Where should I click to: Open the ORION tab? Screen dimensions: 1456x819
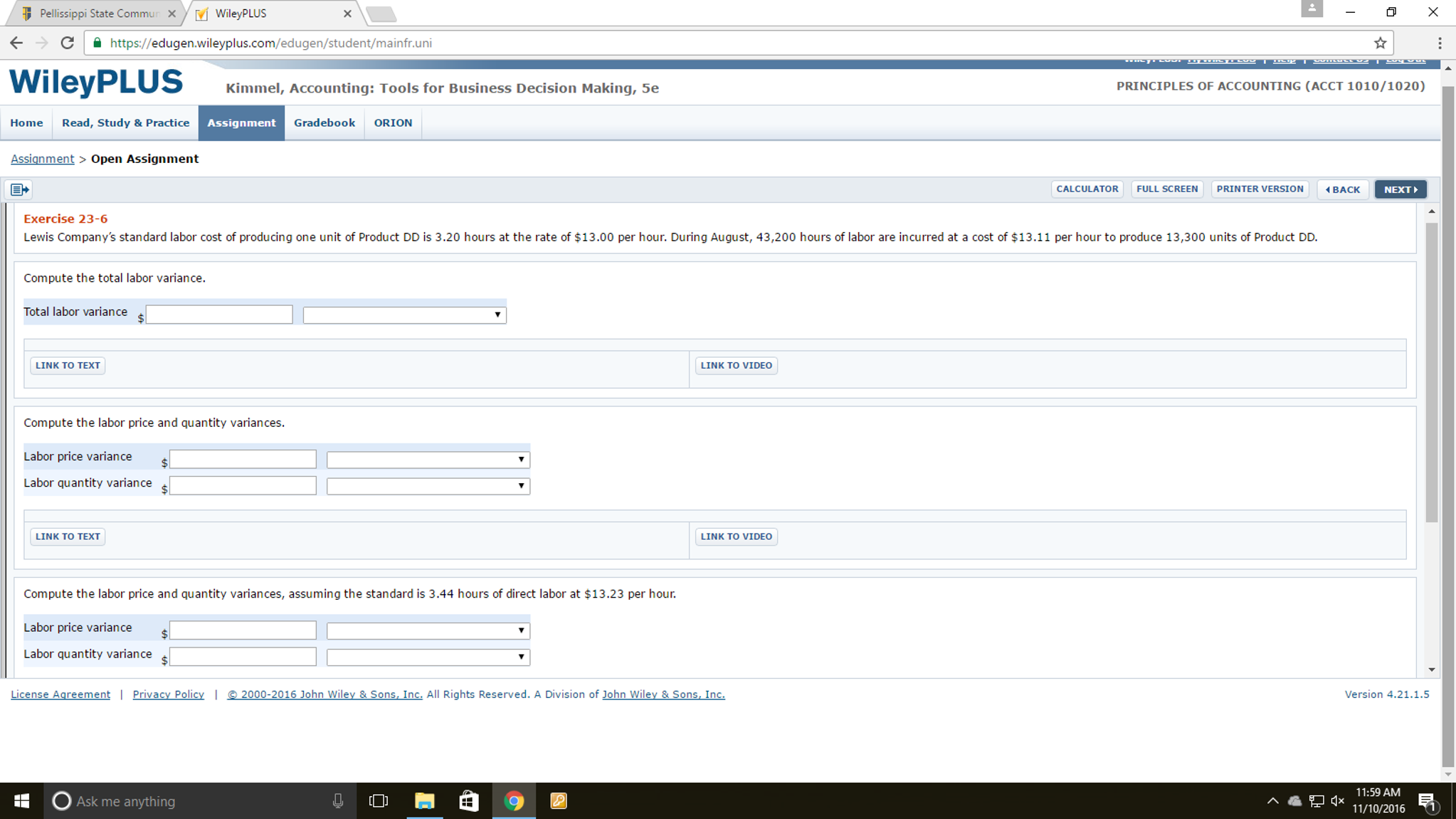pos(393,122)
